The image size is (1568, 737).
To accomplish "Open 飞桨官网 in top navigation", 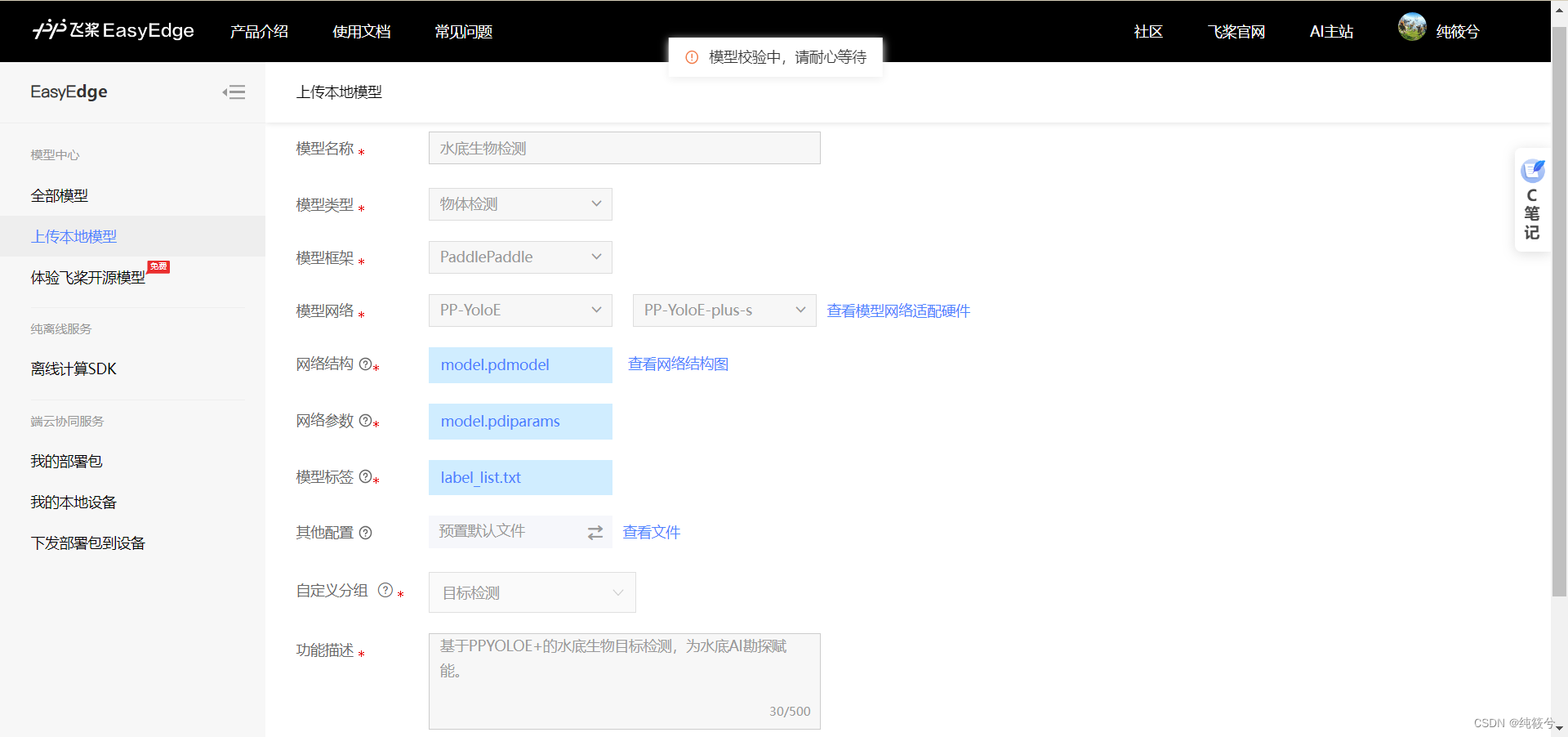I will pos(1236,31).
